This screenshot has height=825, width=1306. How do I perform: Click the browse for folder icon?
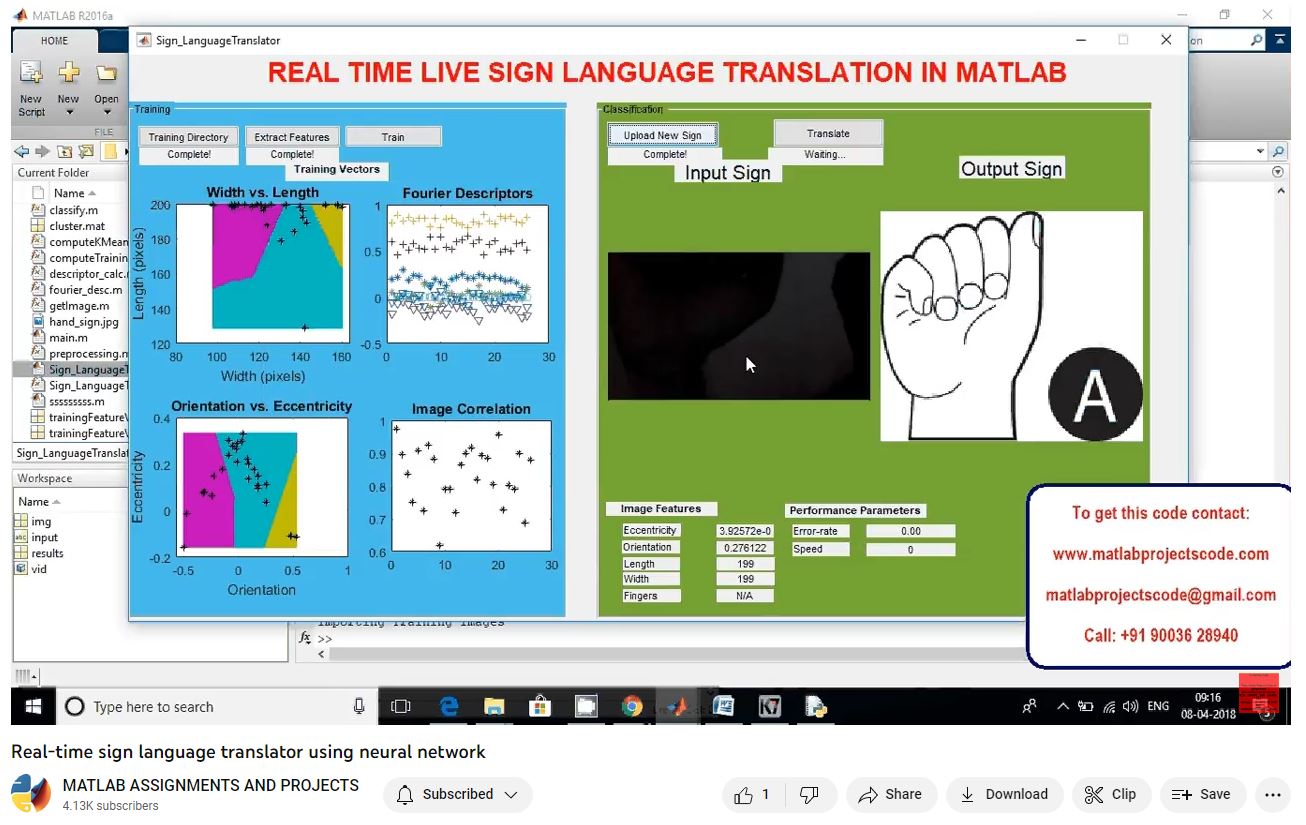pyautogui.click(x=85, y=152)
